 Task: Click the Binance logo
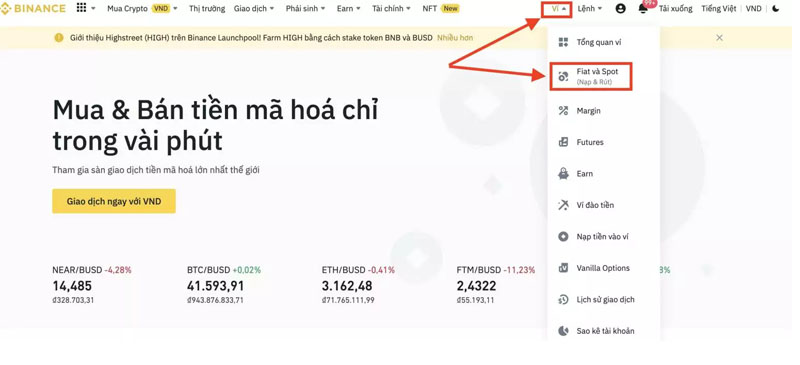tap(33, 9)
